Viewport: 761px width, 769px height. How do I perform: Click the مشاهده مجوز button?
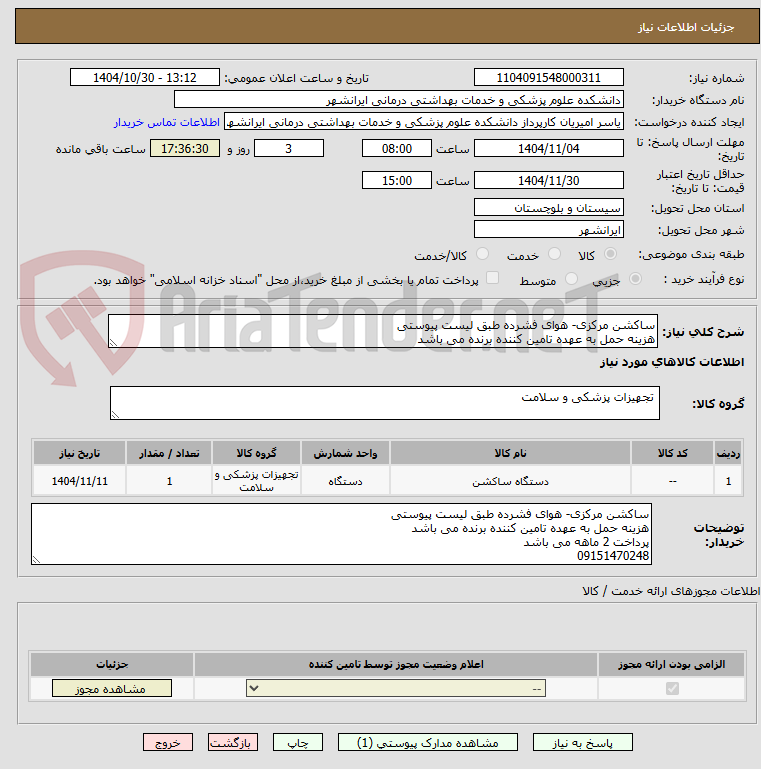[112, 689]
